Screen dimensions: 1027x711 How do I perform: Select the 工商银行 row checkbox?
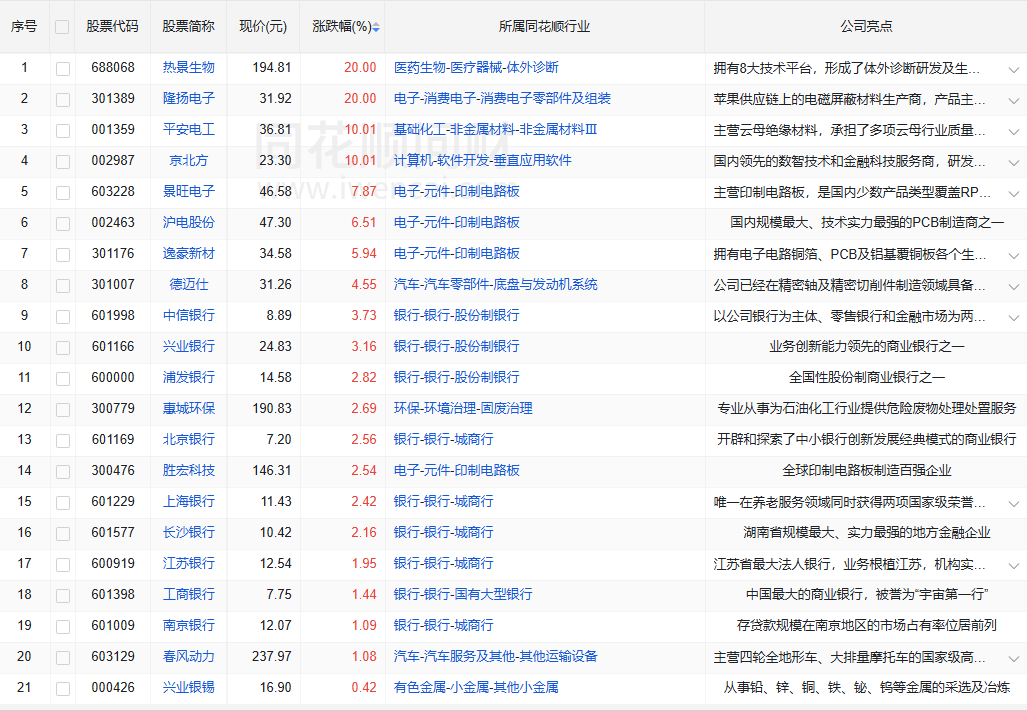63,596
